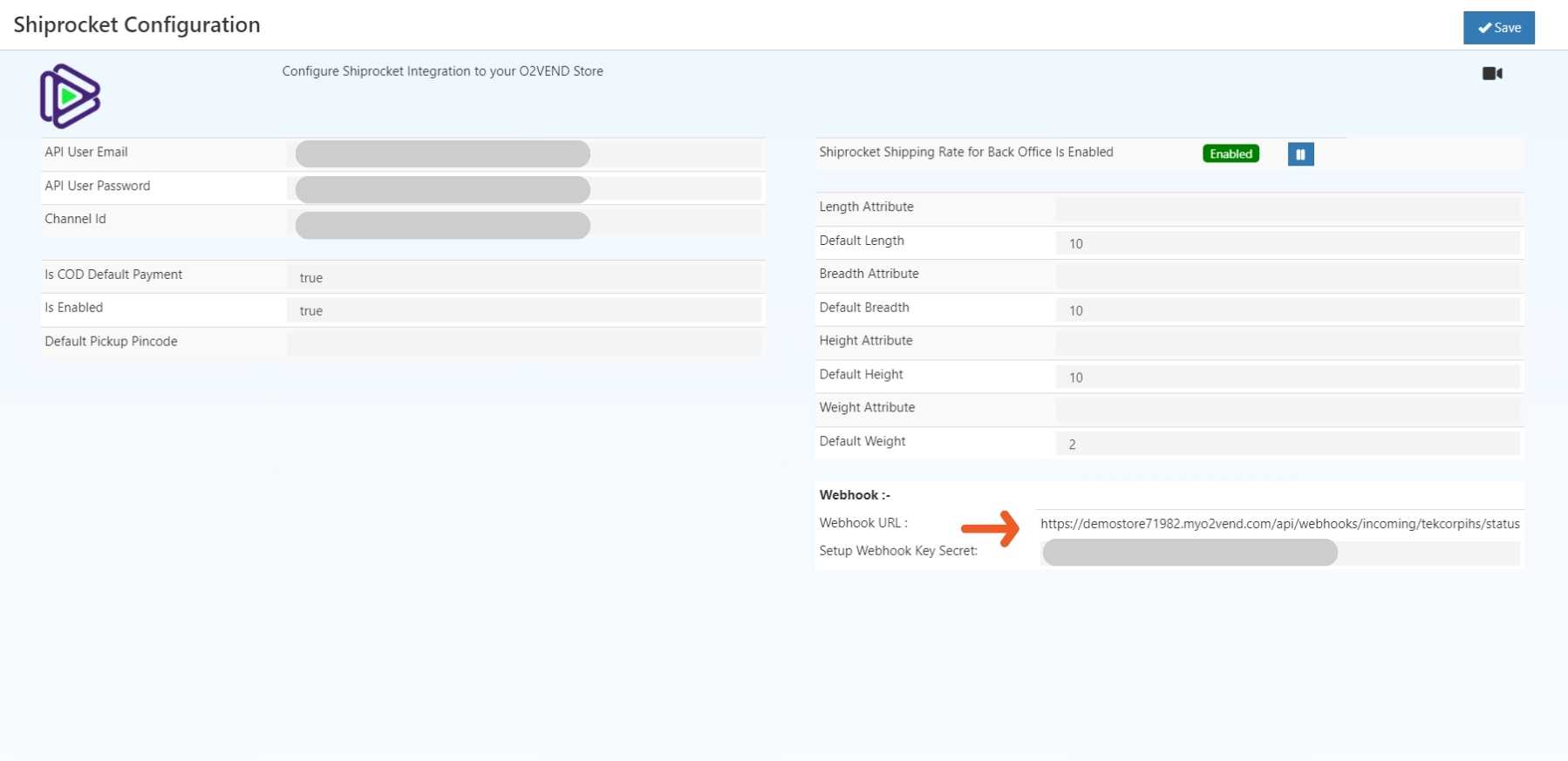Focus the Channel Id field
The image size is (1568, 761).
click(x=524, y=224)
